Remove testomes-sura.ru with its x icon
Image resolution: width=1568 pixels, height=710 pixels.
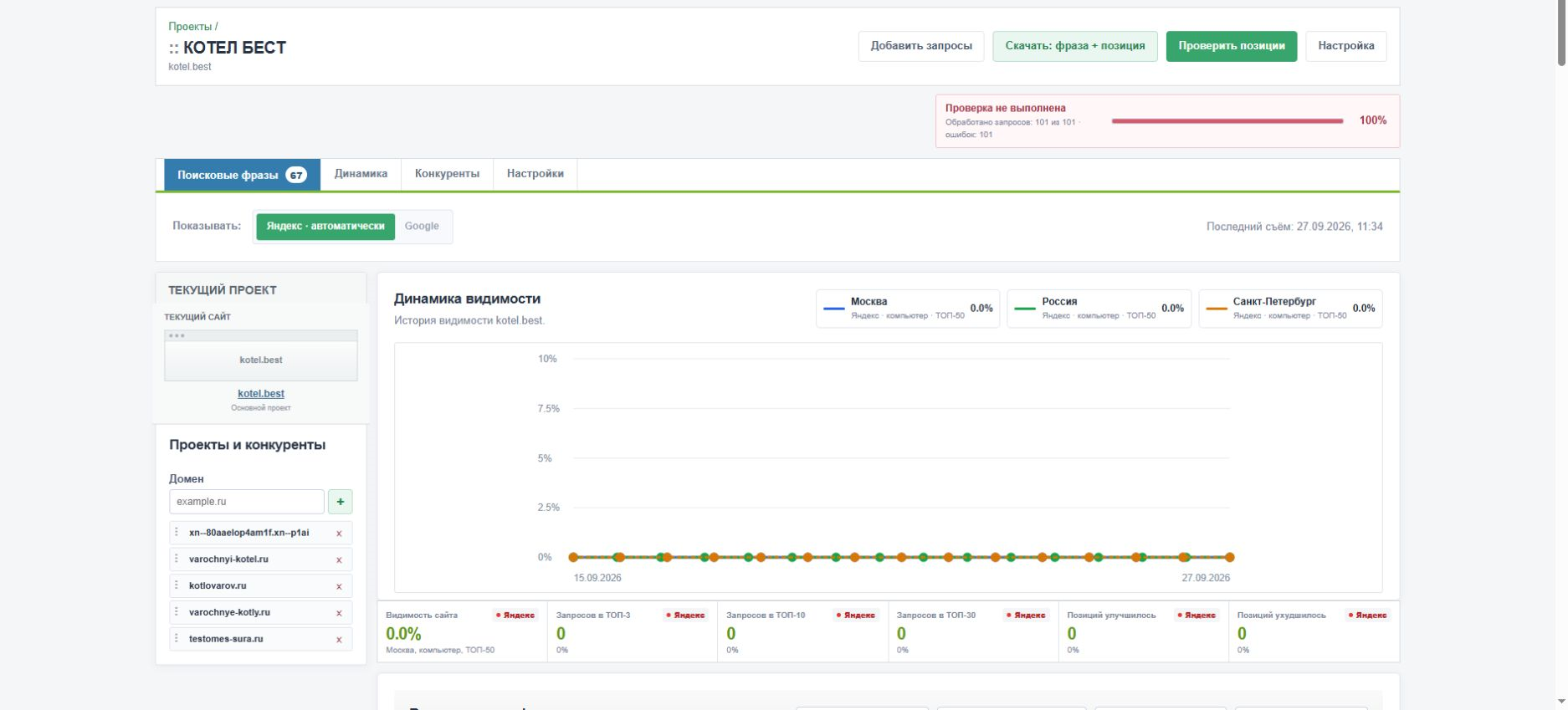(339, 640)
